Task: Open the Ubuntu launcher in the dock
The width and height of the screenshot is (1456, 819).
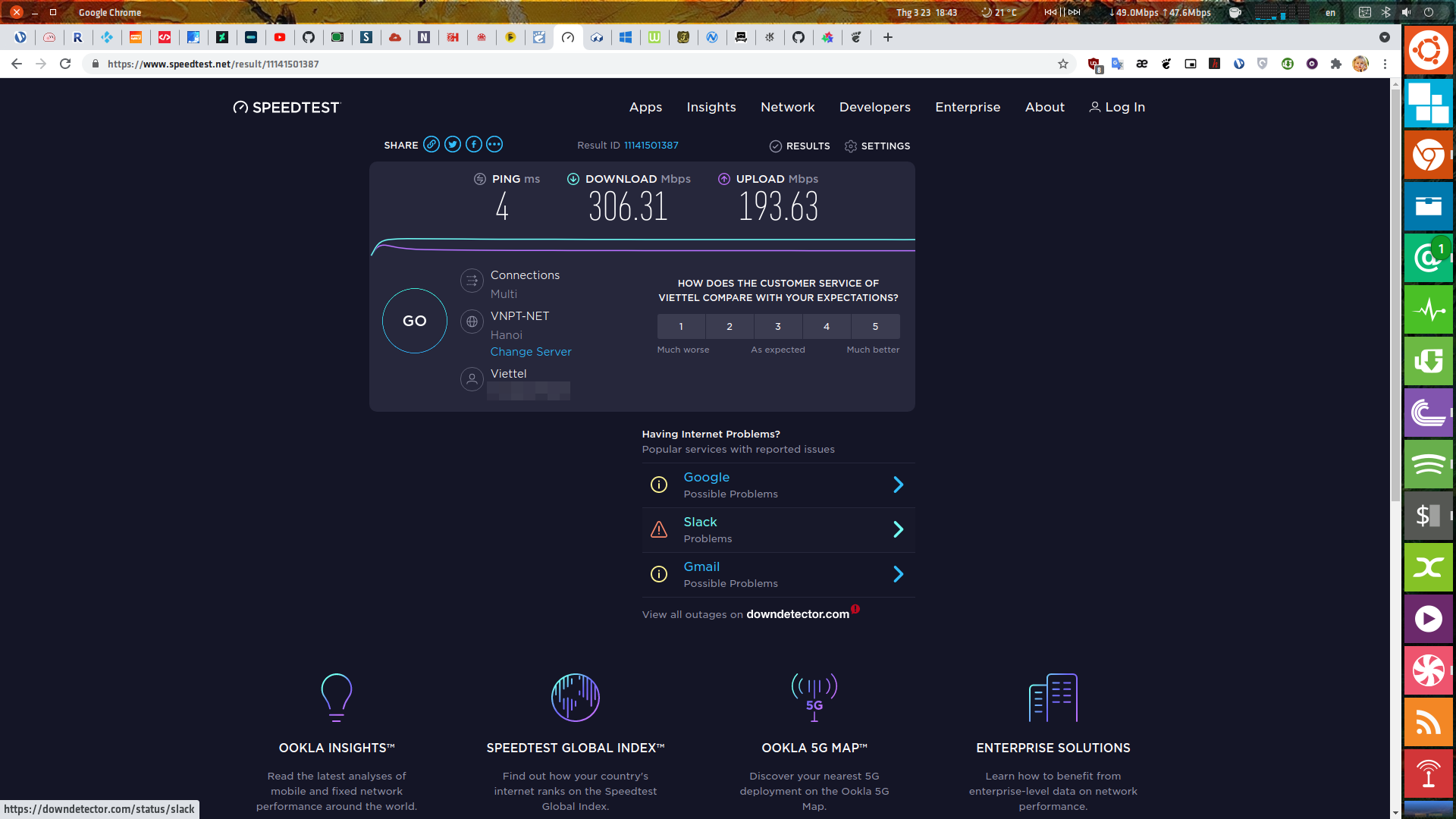Action: coord(1429,51)
